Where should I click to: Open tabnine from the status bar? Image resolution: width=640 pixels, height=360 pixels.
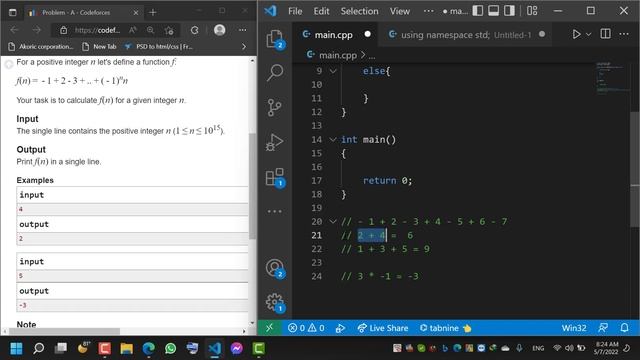click(445, 328)
